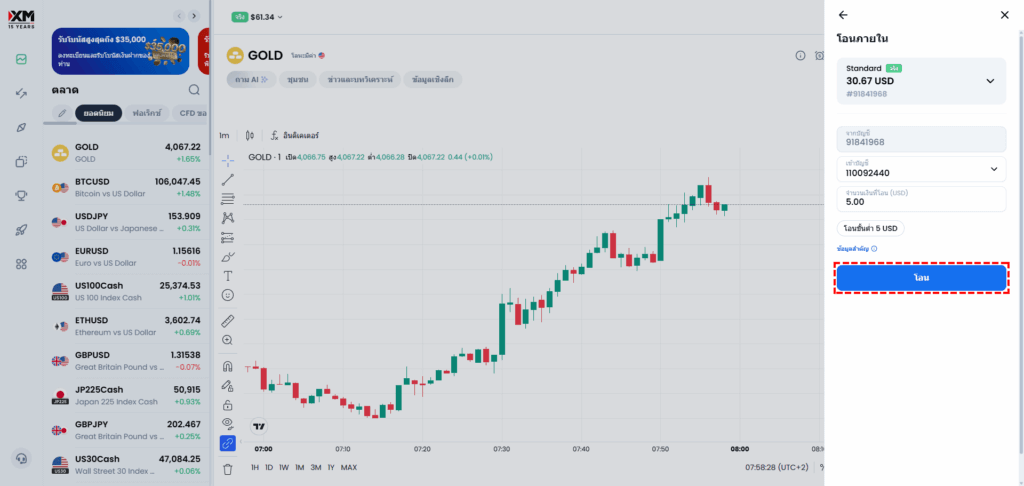Screen dimensions: 1024x486
Task: Toggle the lock all drawings tool
Action: (x=228, y=404)
